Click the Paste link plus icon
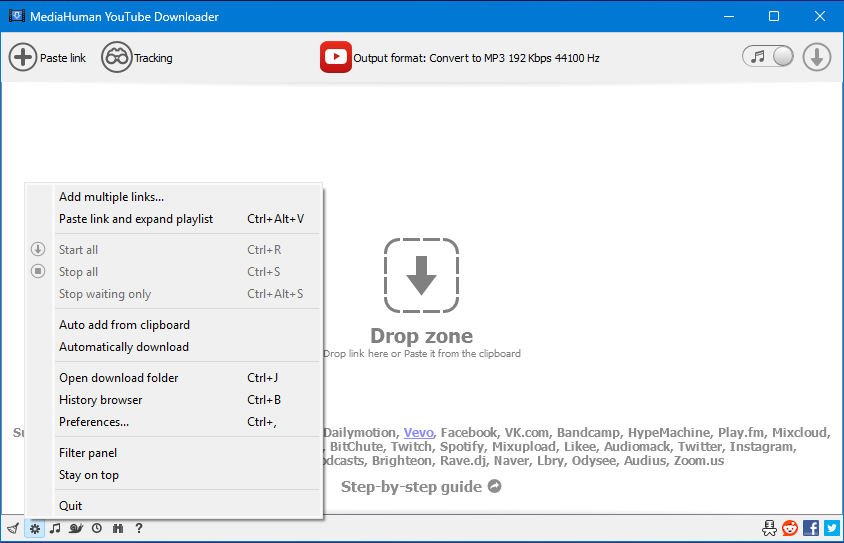 click(x=23, y=58)
